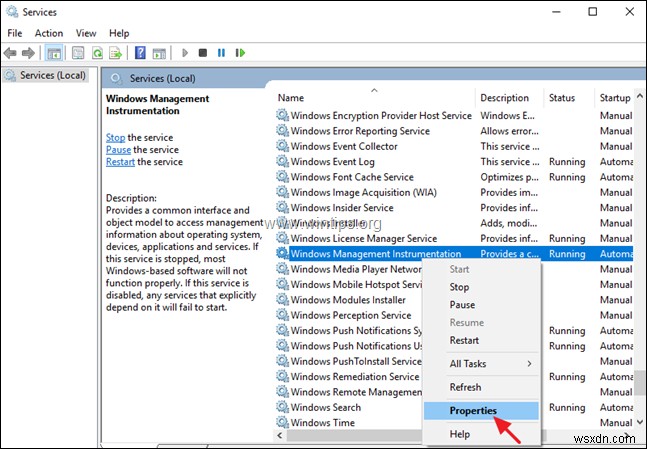Click the Restart the service link
The image size is (647, 449).
(x=120, y=162)
